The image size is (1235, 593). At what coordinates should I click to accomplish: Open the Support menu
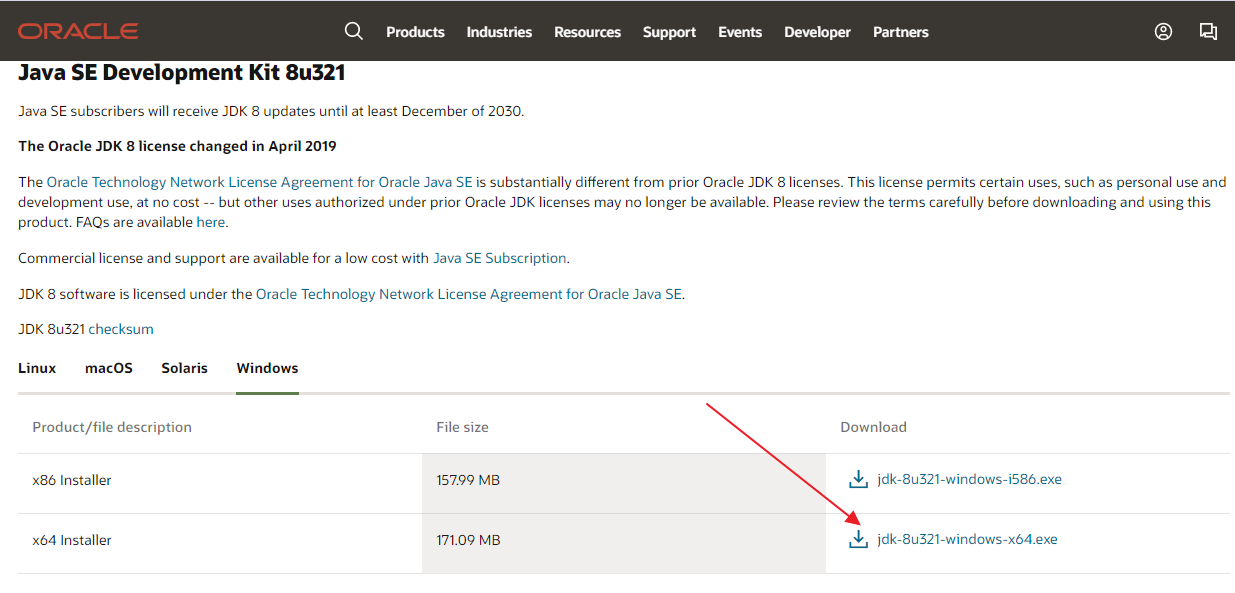pos(669,32)
